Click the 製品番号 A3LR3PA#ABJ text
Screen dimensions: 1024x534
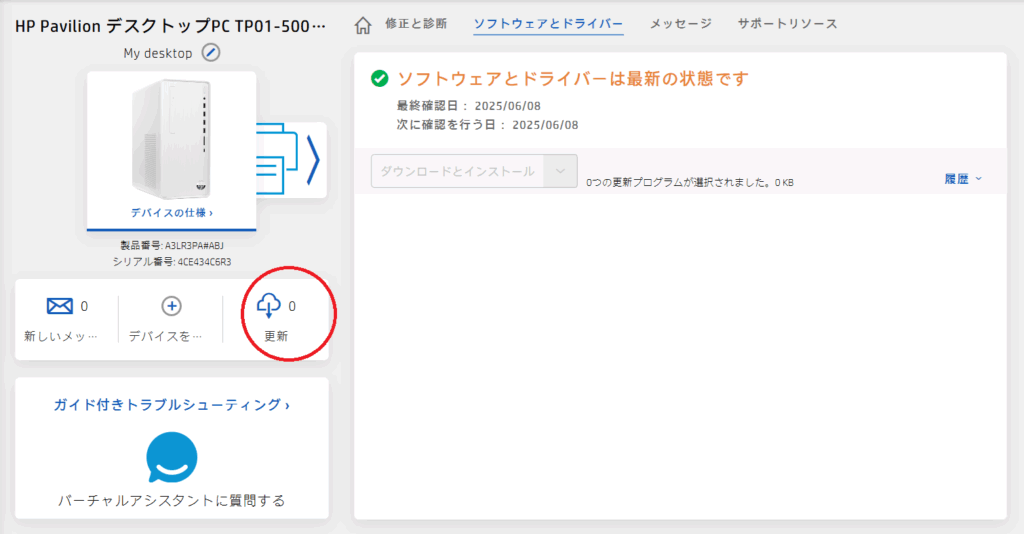tap(172, 245)
